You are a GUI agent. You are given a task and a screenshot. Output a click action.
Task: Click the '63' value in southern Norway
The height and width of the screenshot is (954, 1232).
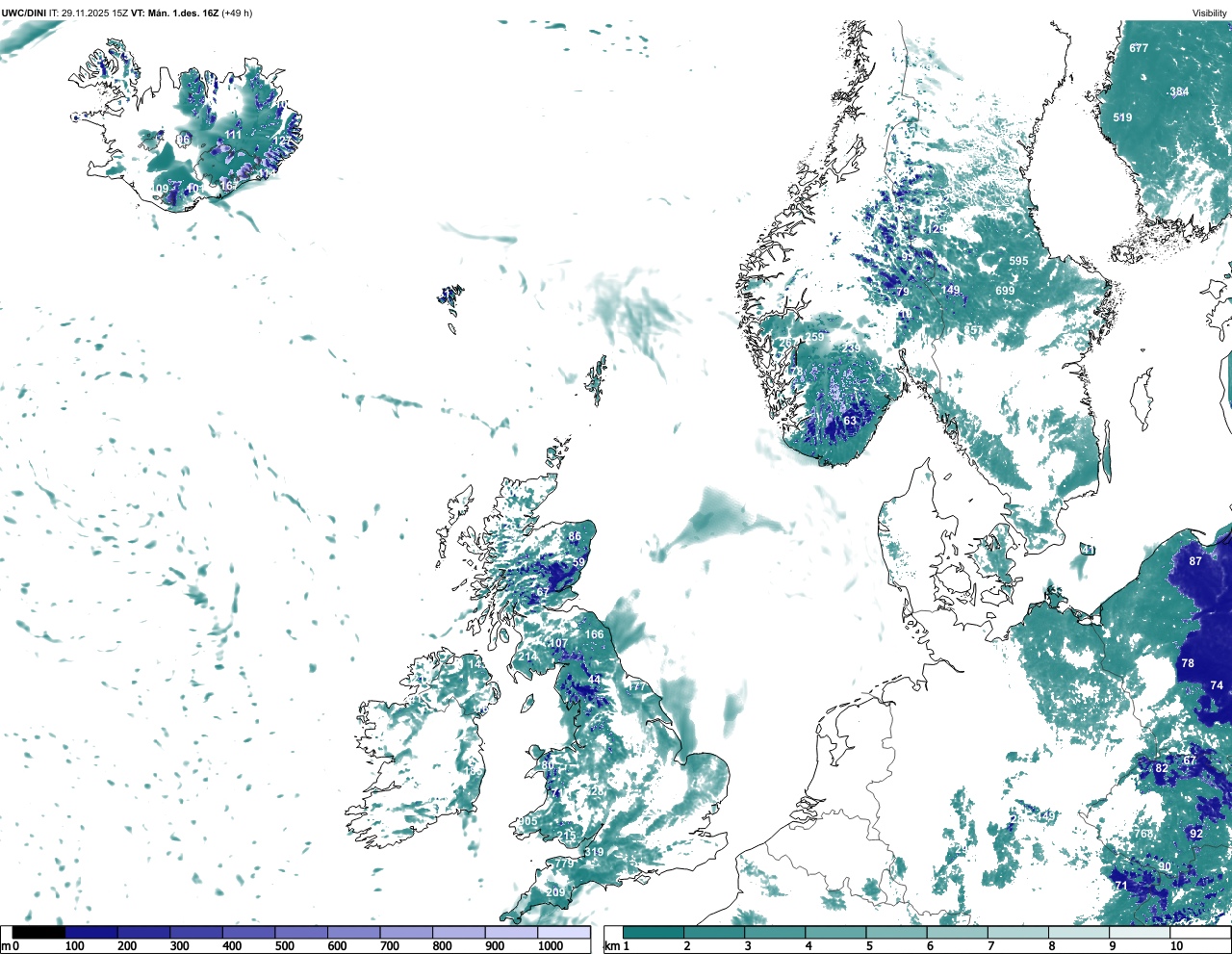[850, 421]
